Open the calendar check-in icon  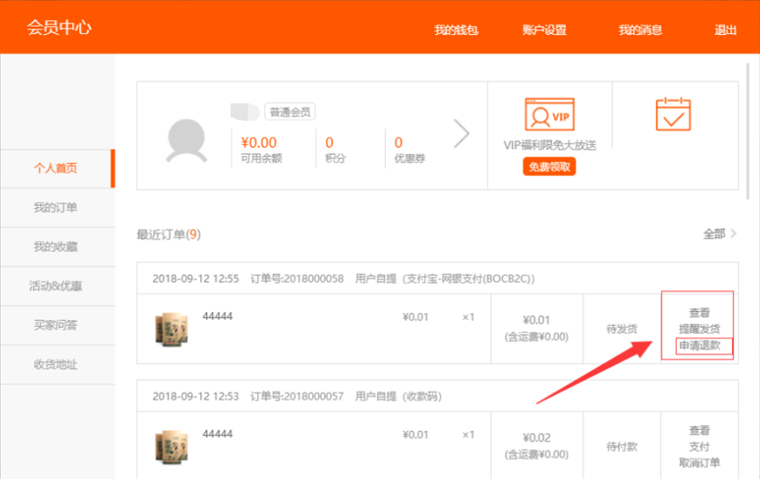tap(673, 114)
